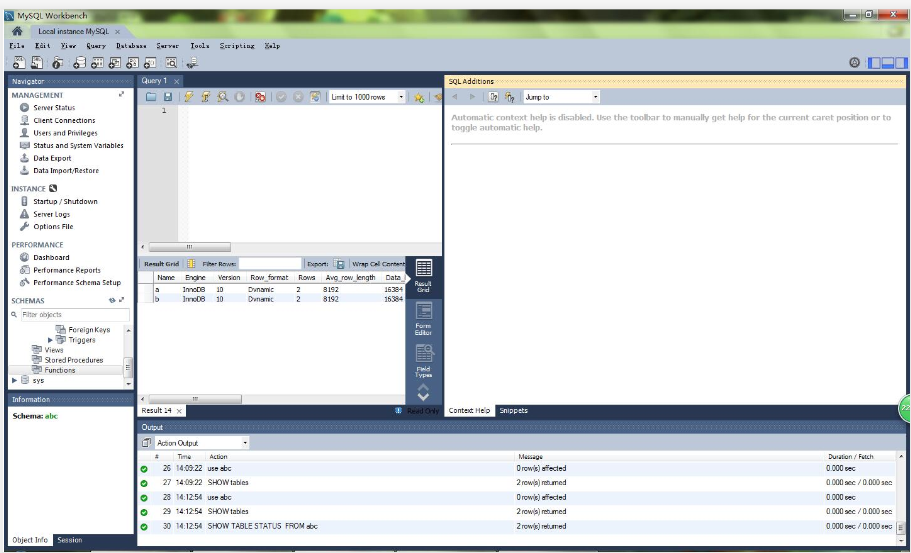This screenshot has height=553, width=911.
Task: Open the File menu
Action: (17, 45)
